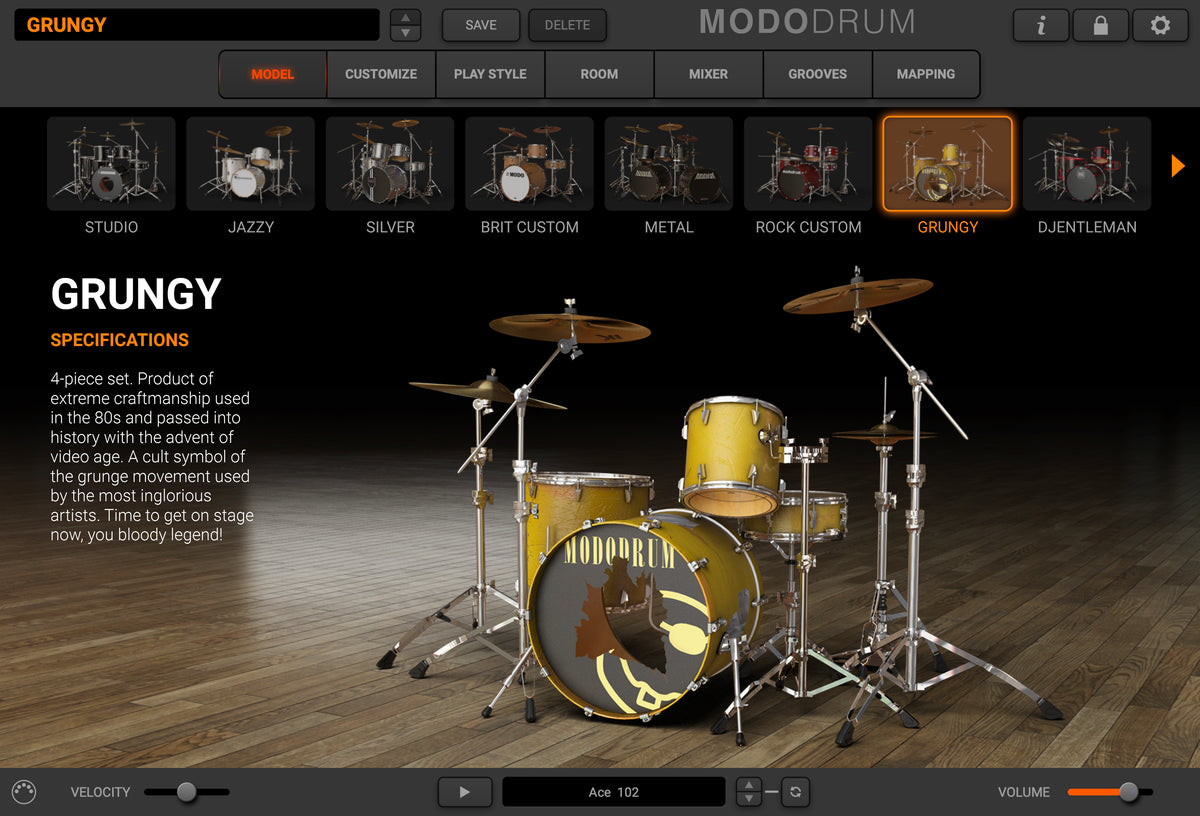Click the yellow rack tom drum

click(733, 455)
